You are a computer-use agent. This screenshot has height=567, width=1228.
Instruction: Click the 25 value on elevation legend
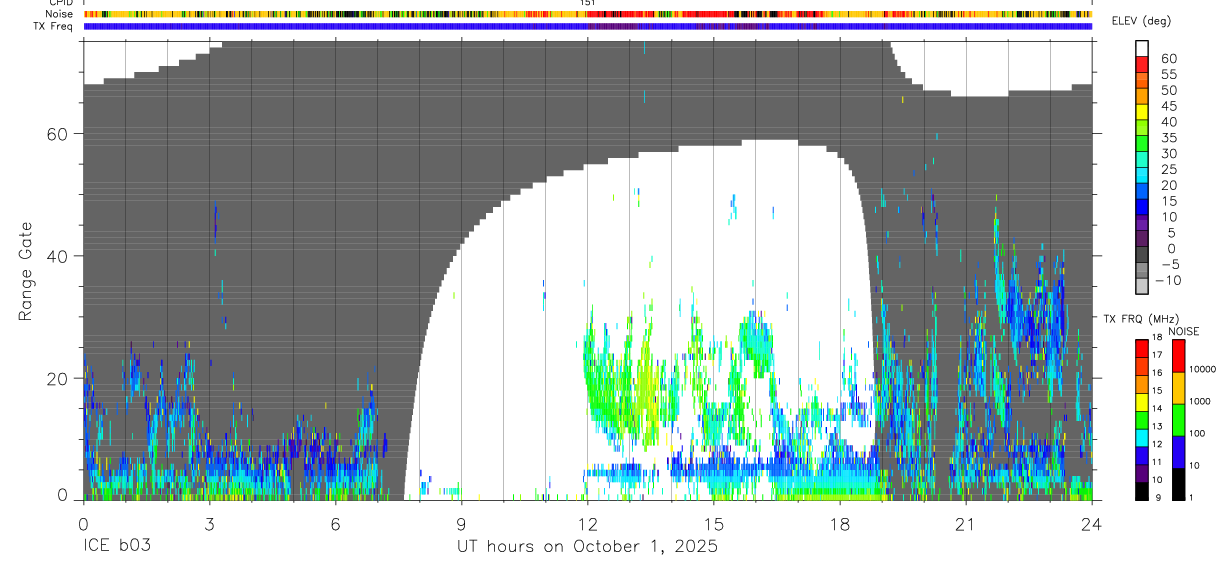click(x=1168, y=170)
